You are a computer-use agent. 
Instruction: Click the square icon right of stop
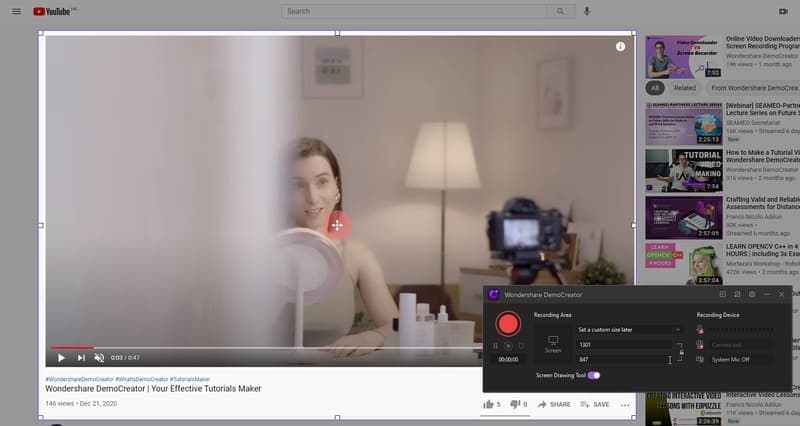[521, 345]
